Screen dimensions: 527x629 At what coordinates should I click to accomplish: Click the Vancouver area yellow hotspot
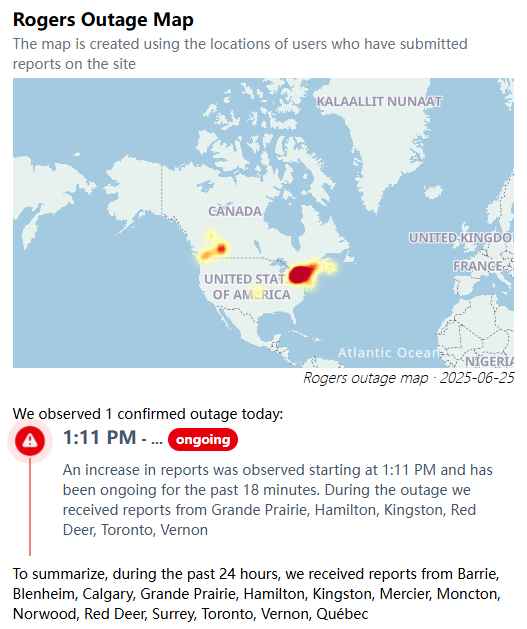pyautogui.click(x=206, y=254)
